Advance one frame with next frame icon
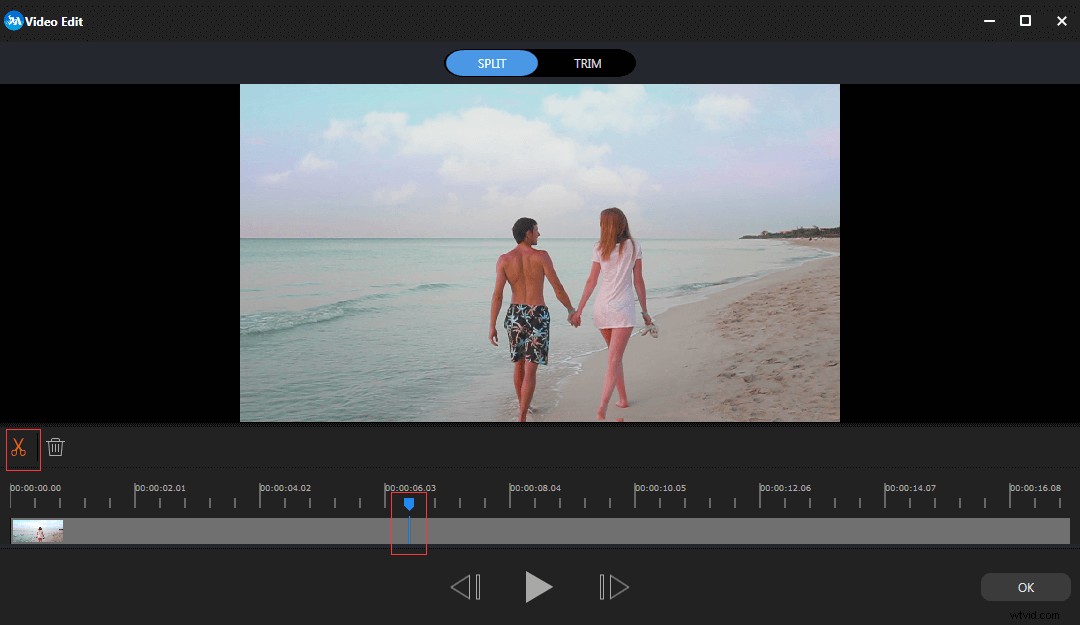Viewport: 1080px width, 625px height. click(x=612, y=587)
